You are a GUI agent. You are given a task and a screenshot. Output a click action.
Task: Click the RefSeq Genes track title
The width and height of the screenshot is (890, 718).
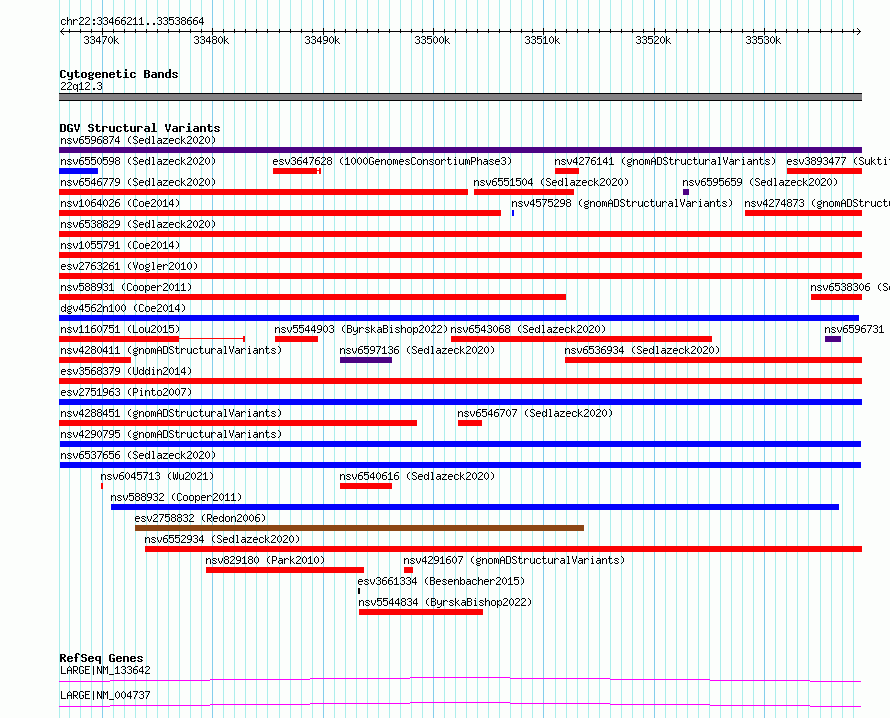[x=101, y=658]
